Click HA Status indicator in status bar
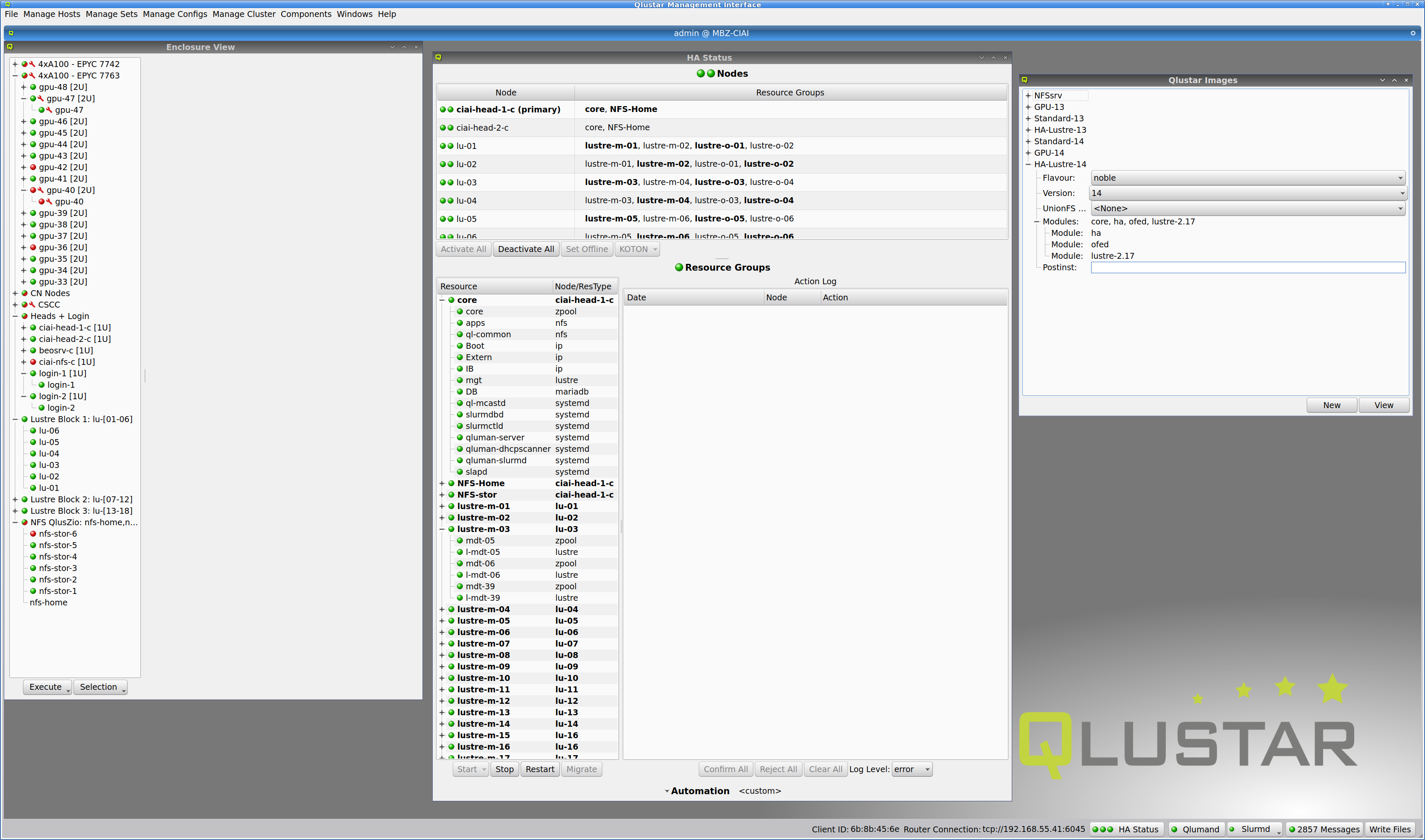Screen dimensions: 1425x840 point(1126,829)
